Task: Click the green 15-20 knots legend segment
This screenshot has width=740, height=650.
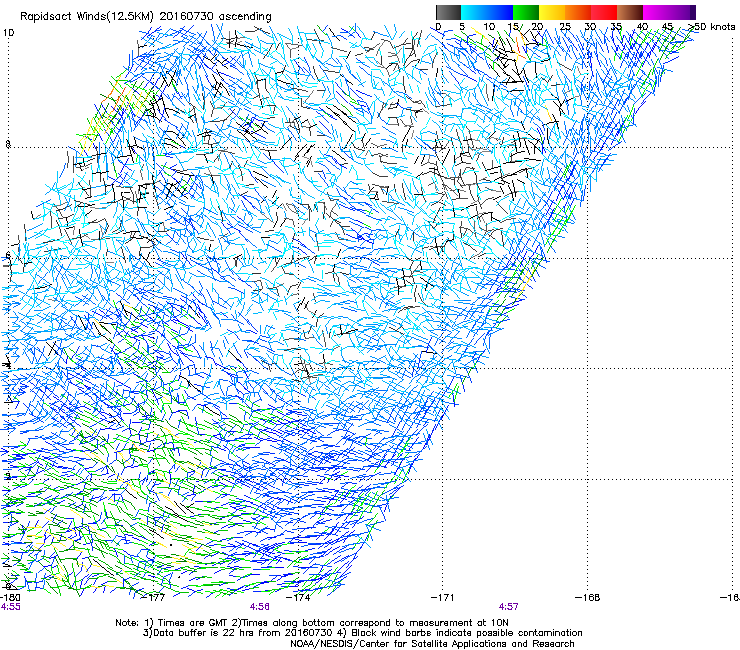Action: click(526, 12)
